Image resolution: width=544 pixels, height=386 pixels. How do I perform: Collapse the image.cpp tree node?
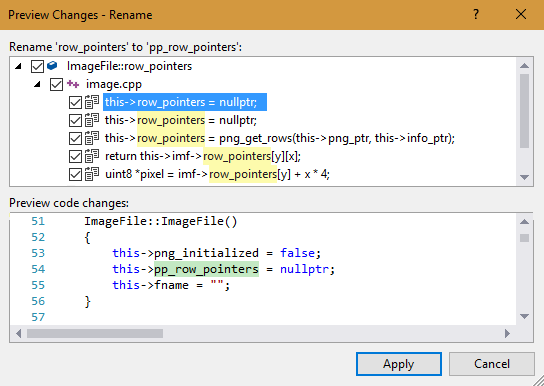(x=37, y=84)
